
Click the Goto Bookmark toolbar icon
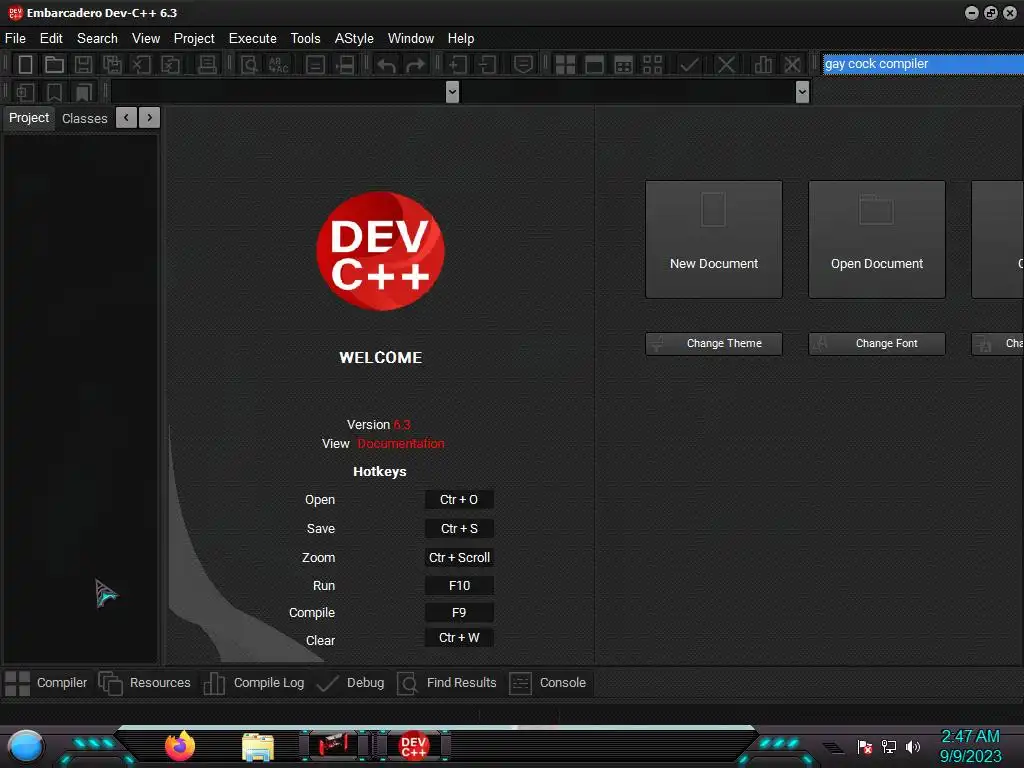pyautogui.click(x=83, y=92)
